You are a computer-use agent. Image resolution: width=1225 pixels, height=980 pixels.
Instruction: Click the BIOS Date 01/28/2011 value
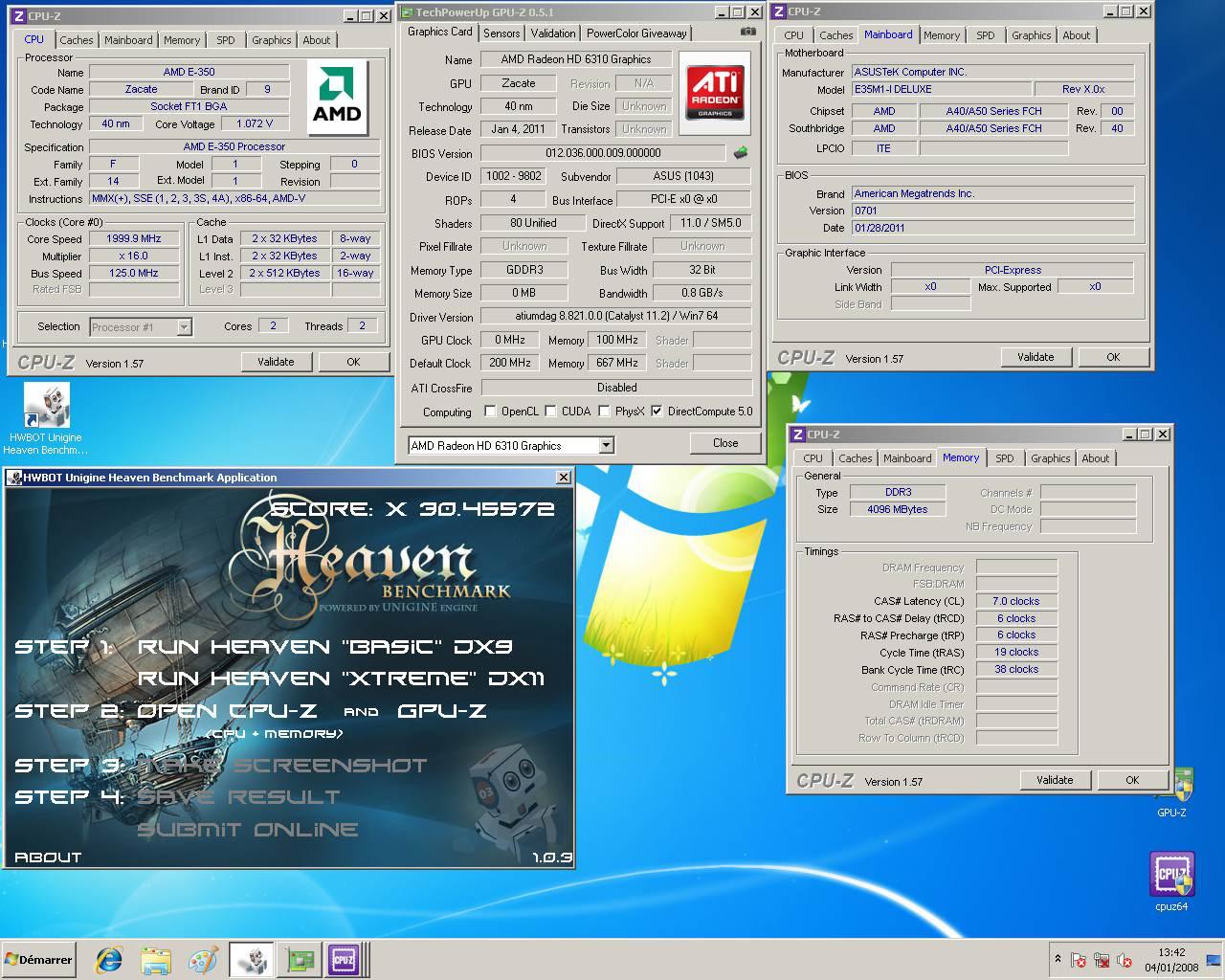tap(993, 228)
